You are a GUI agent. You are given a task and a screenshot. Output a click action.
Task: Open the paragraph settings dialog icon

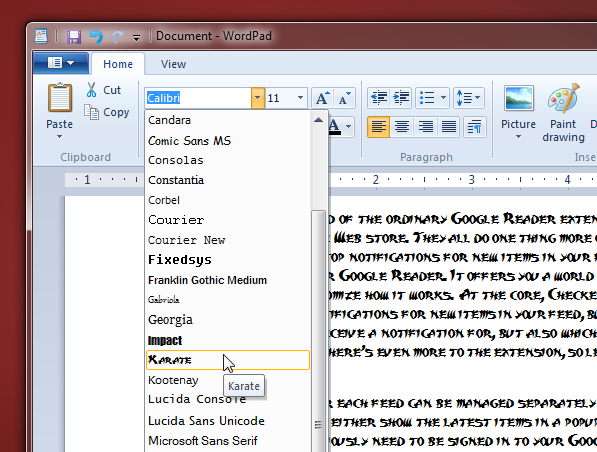click(474, 127)
